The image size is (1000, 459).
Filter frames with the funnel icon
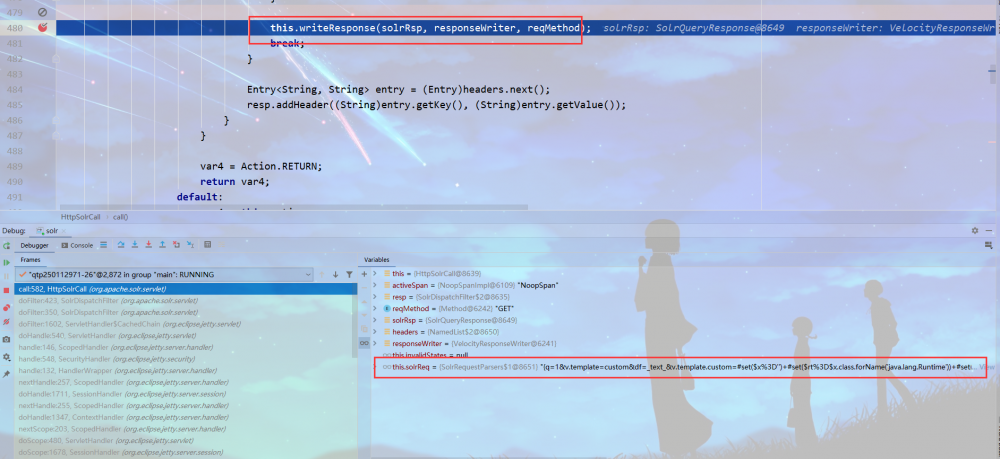[x=349, y=275]
